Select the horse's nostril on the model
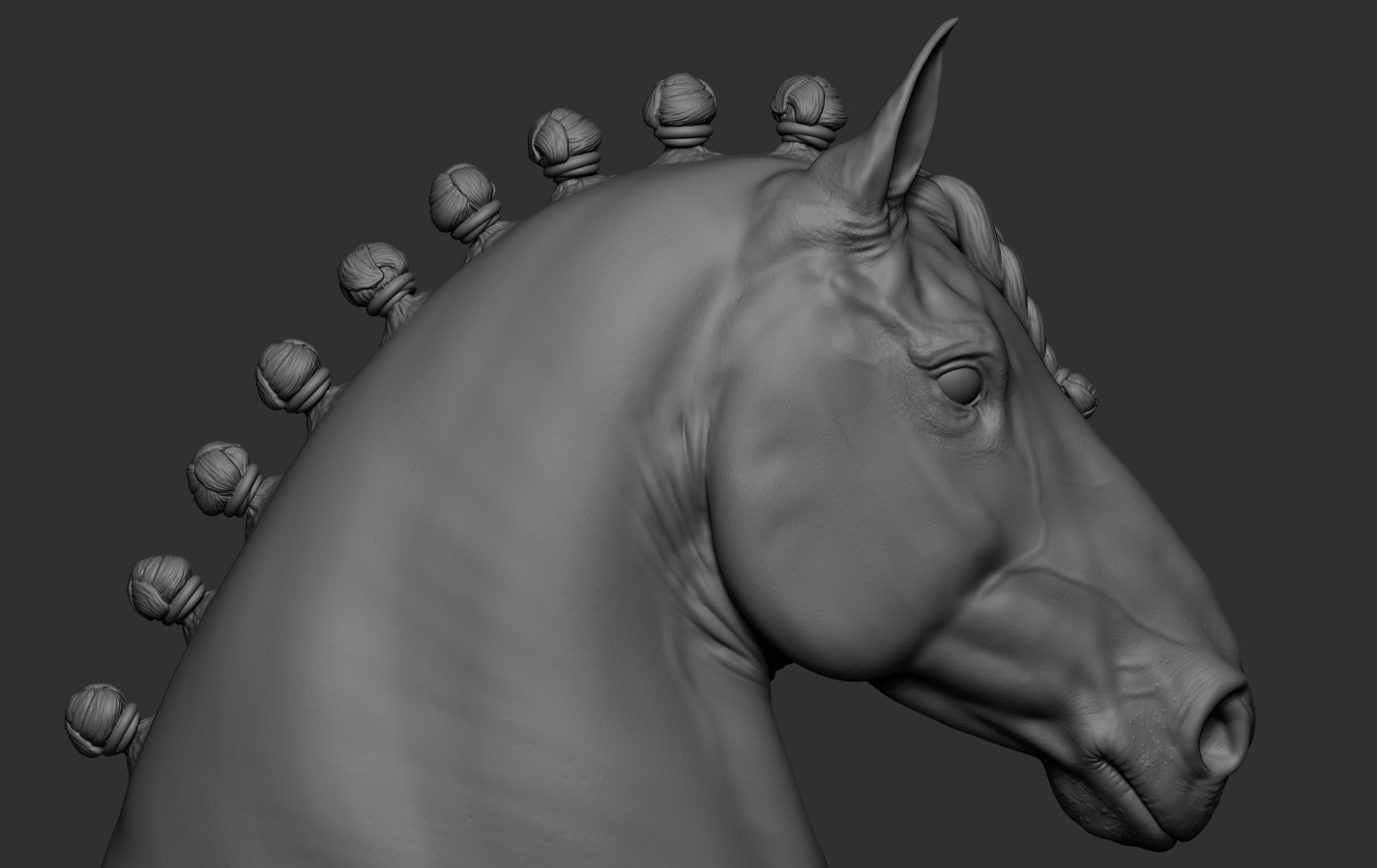This screenshot has height=868, width=1377. [x=1224, y=732]
